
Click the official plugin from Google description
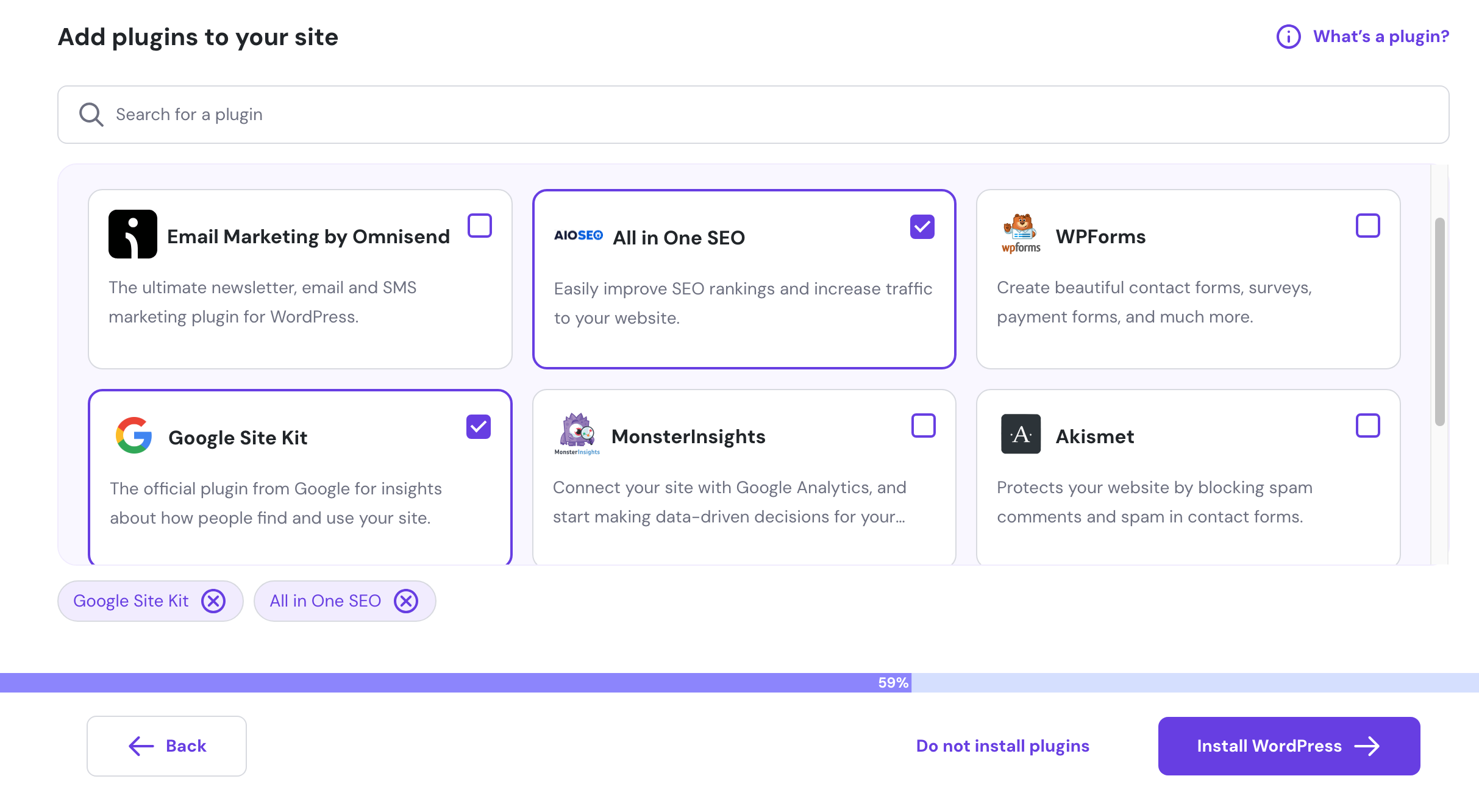point(276,504)
